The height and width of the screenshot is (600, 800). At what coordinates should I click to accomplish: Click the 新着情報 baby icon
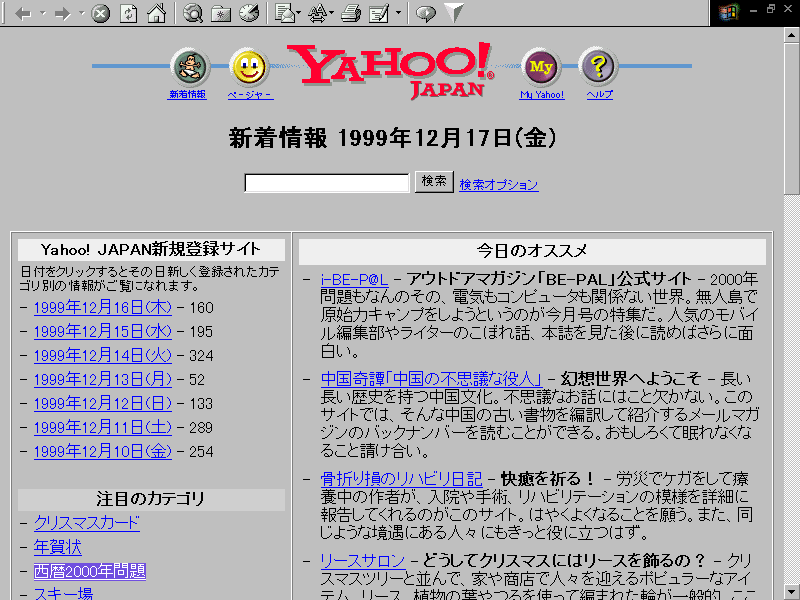pyautogui.click(x=190, y=67)
